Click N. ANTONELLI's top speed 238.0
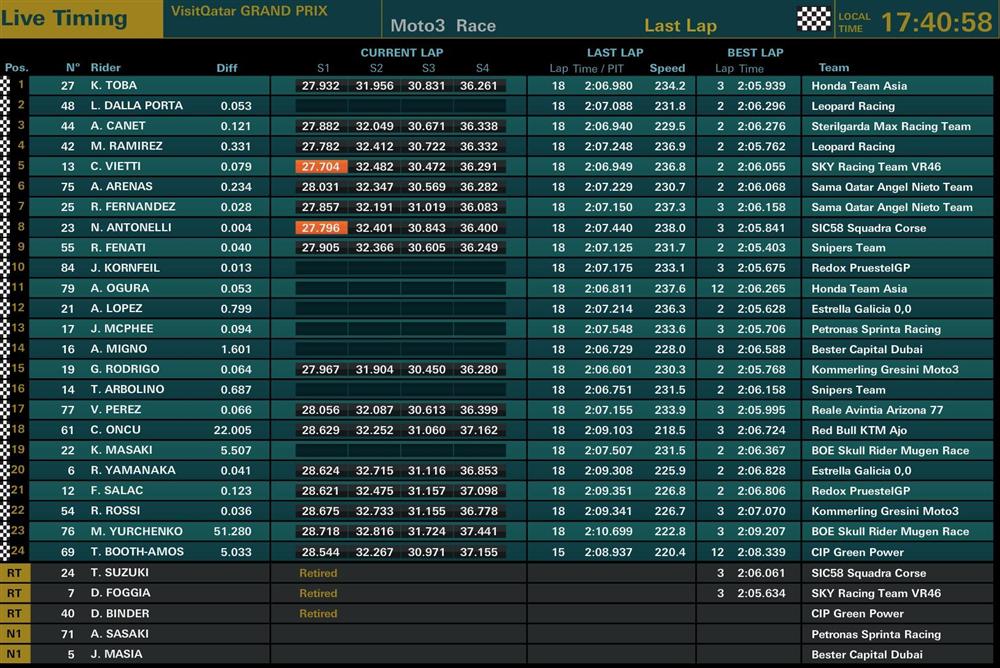 pyautogui.click(x=670, y=228)
